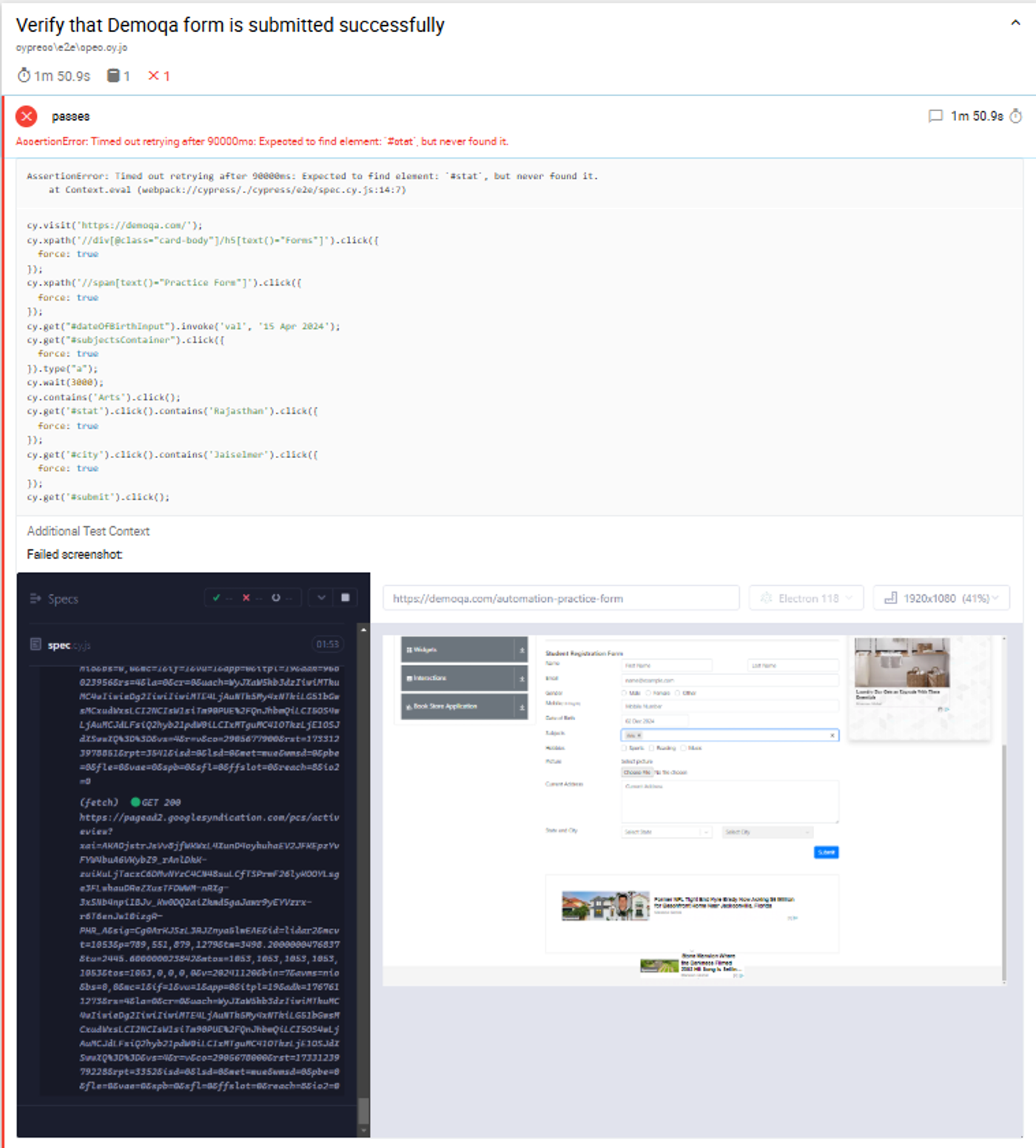Viewport: 1036px width, 1148px height.
Task: Click the blue Submit button in the form
Action: tap(826, 853)
